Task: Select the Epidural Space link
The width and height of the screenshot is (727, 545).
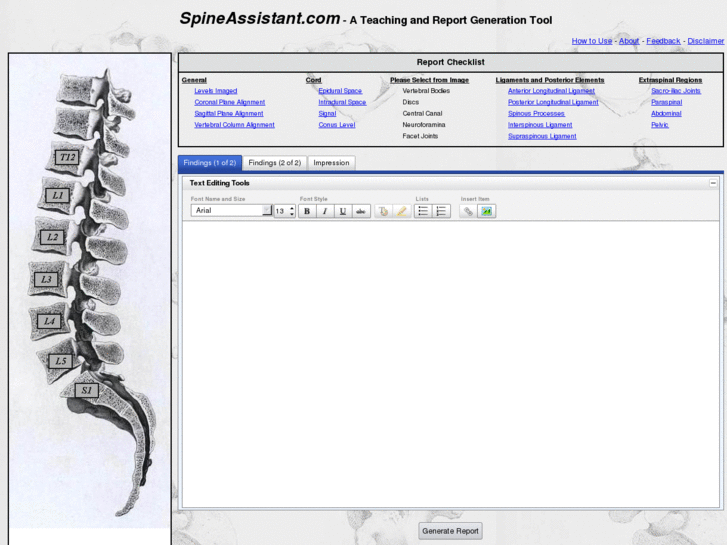Action: 340,91
